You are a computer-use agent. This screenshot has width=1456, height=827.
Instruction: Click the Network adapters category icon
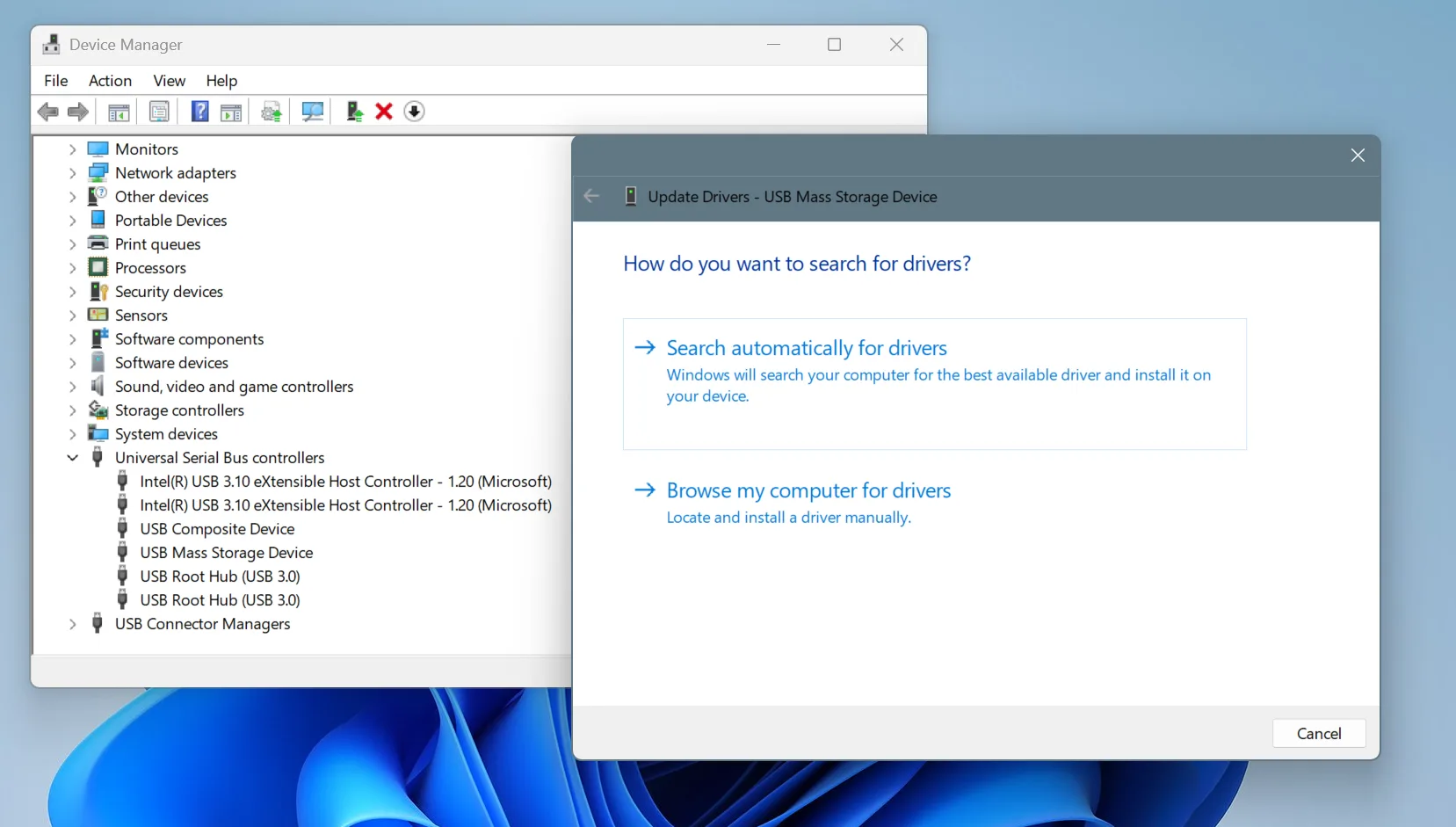coord(98,173)
